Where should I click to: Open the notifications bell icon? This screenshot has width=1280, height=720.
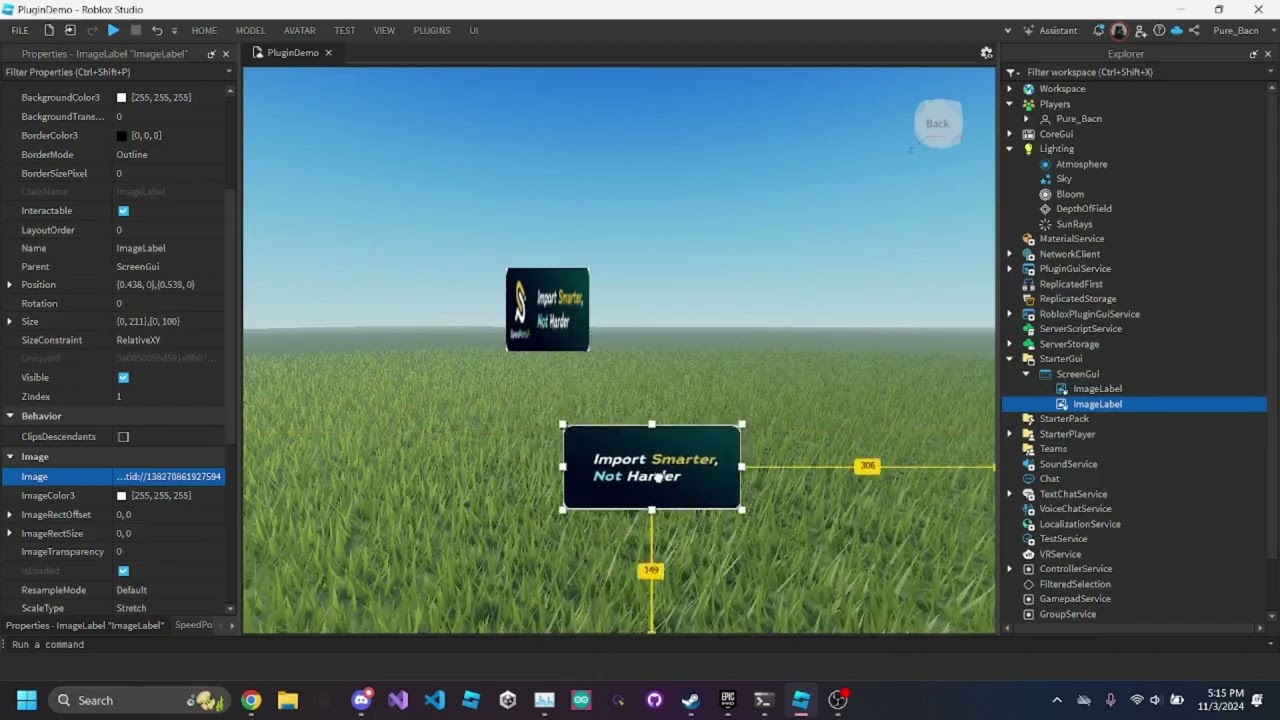pos(1099,30)
